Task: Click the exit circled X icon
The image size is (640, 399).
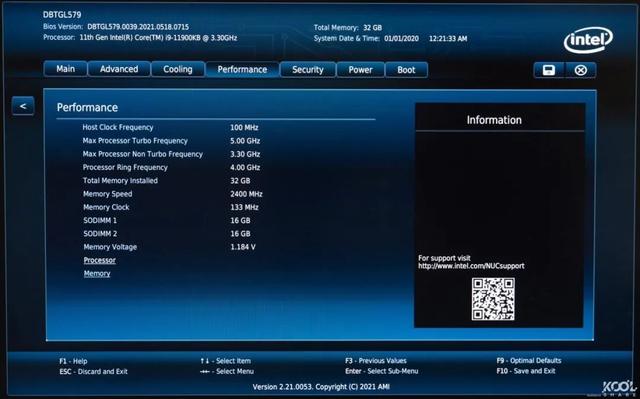Action: click(580, 70)
